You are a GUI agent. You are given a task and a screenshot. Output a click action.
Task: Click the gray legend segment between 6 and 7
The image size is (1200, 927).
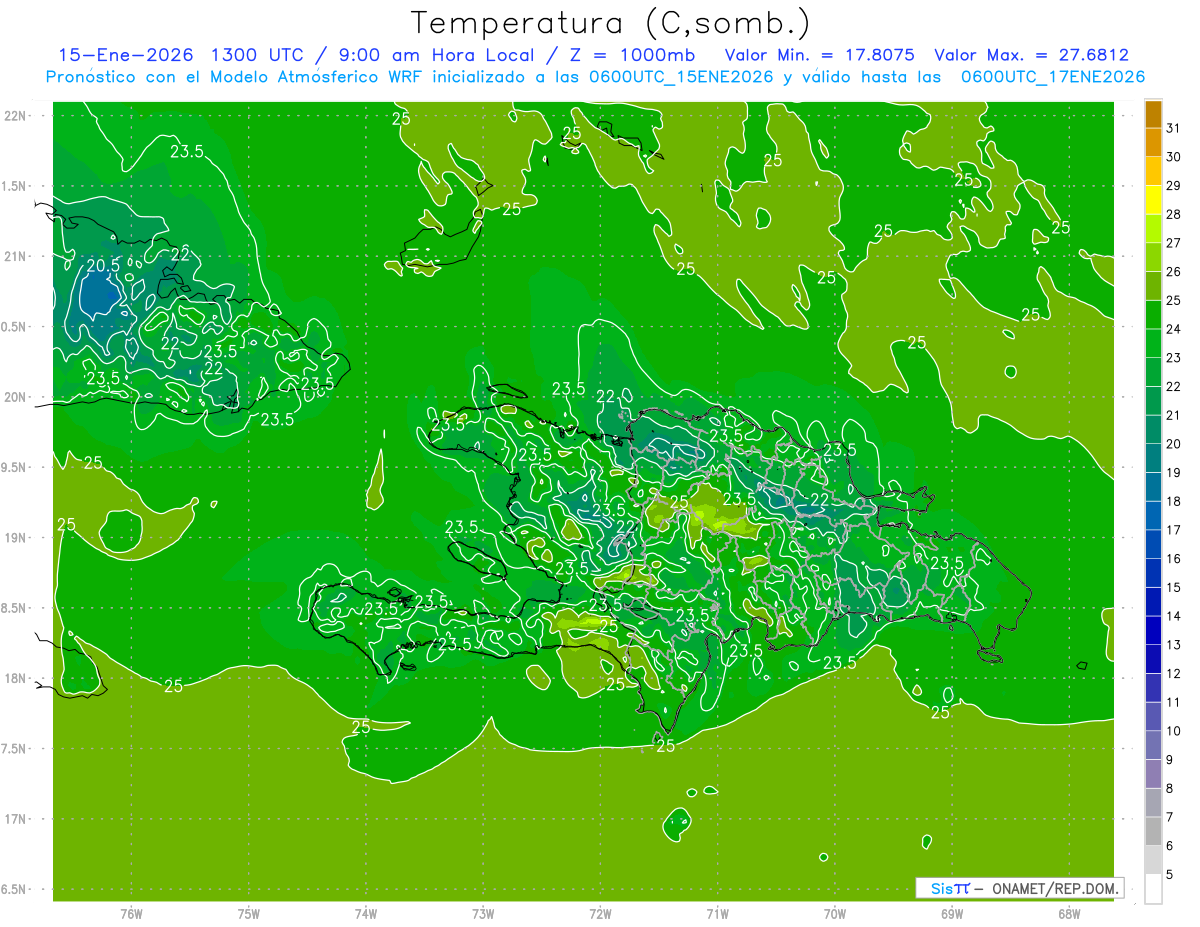1153,832
